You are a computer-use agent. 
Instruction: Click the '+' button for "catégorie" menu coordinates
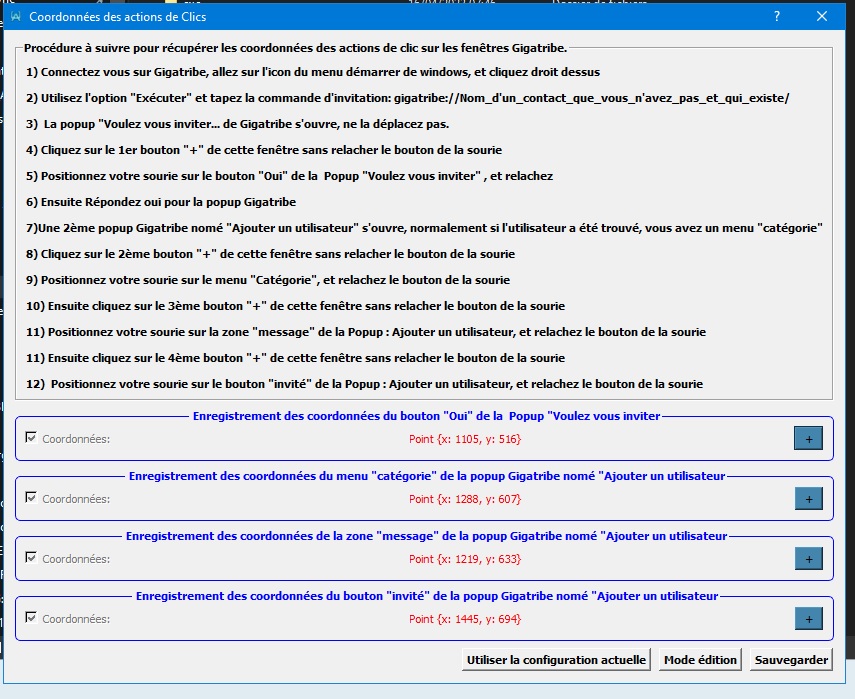pos(808,499)
